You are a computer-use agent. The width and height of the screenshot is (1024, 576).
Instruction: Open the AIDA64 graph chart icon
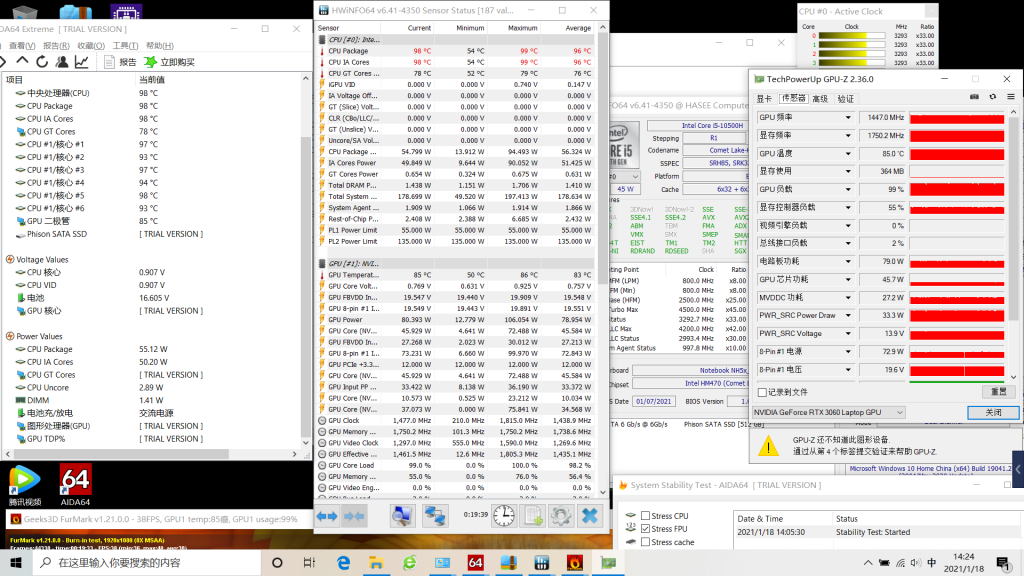(82, 61)
